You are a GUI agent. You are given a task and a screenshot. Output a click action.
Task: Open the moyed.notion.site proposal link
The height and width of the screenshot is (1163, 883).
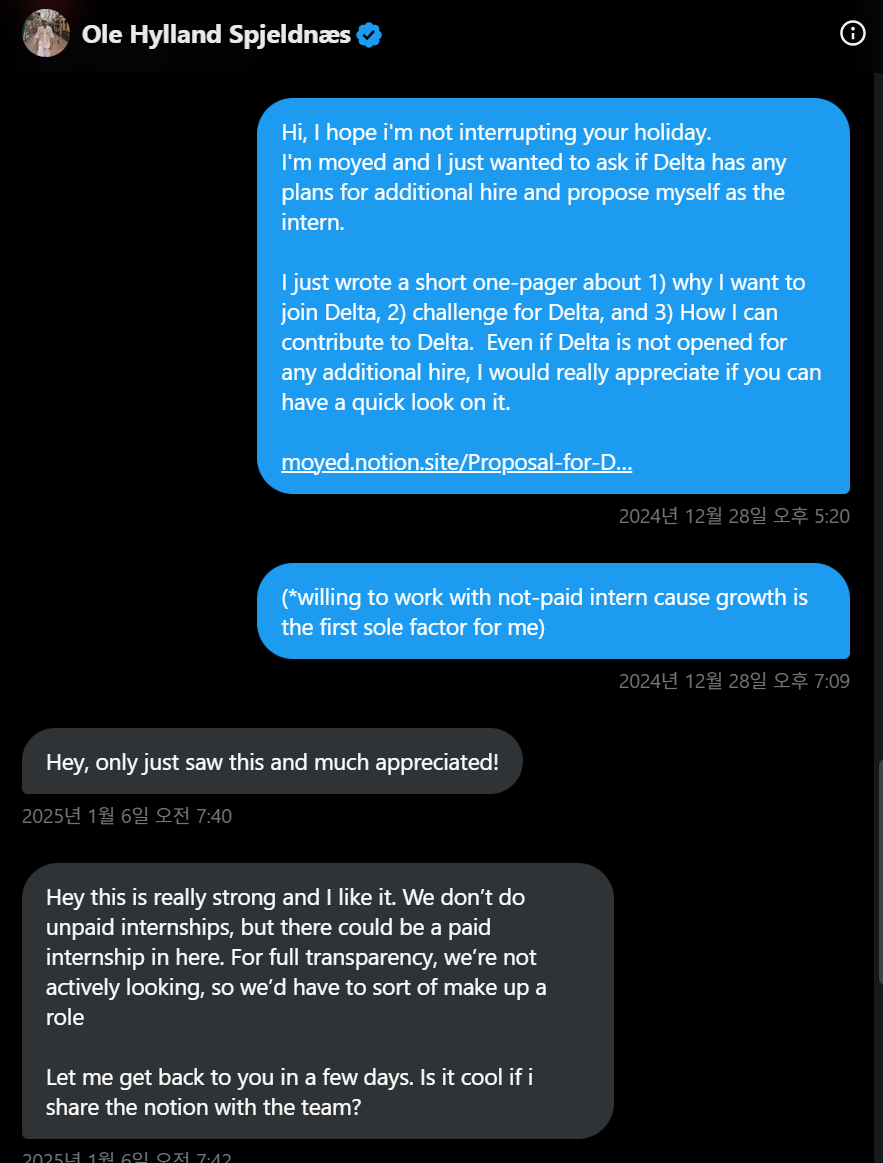pyautogui.click(x=456, y=462)
